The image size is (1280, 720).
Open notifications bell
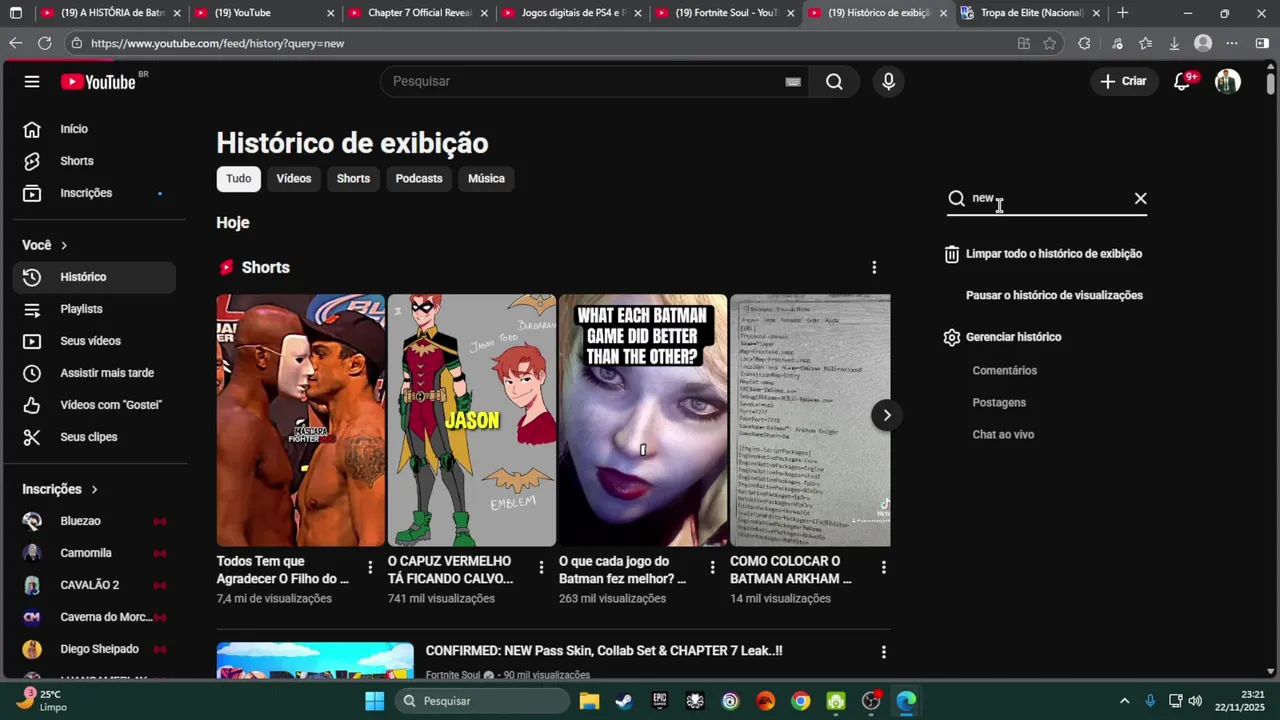point(1182,82)
